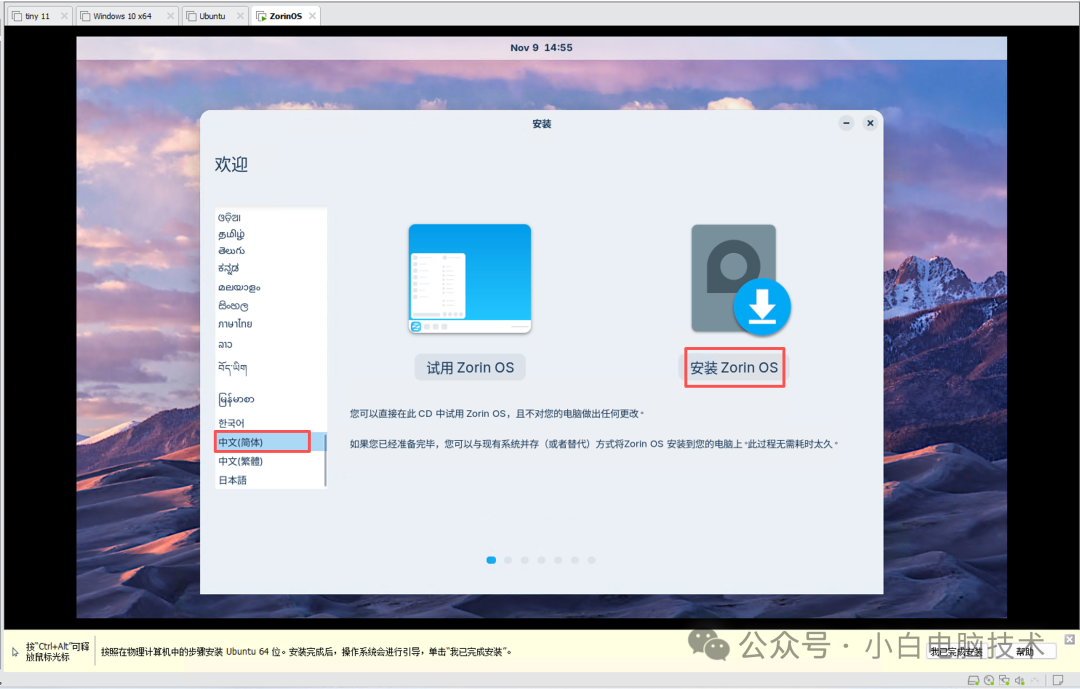Select 日本語 in the language list
Image resolution: width=1080 pixels, height=689 pixels.
click(233, 480)
